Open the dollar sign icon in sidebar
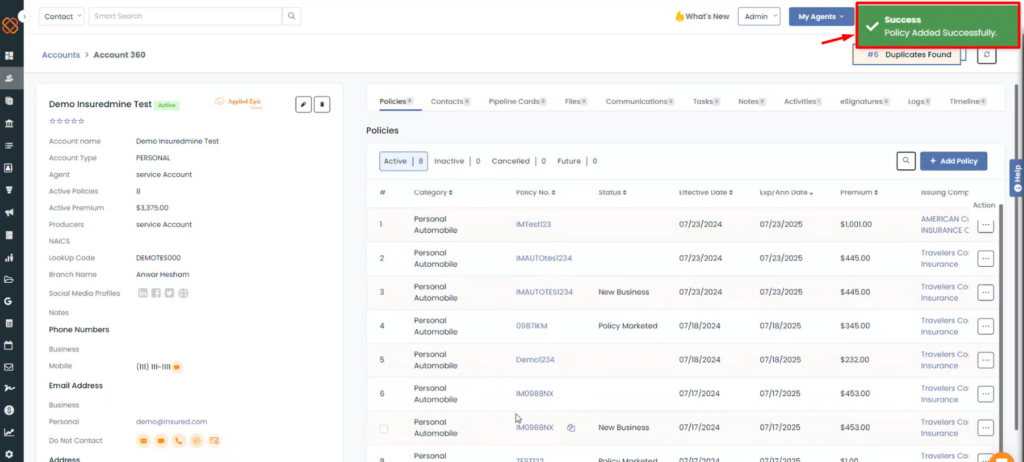 coord(9,410)
